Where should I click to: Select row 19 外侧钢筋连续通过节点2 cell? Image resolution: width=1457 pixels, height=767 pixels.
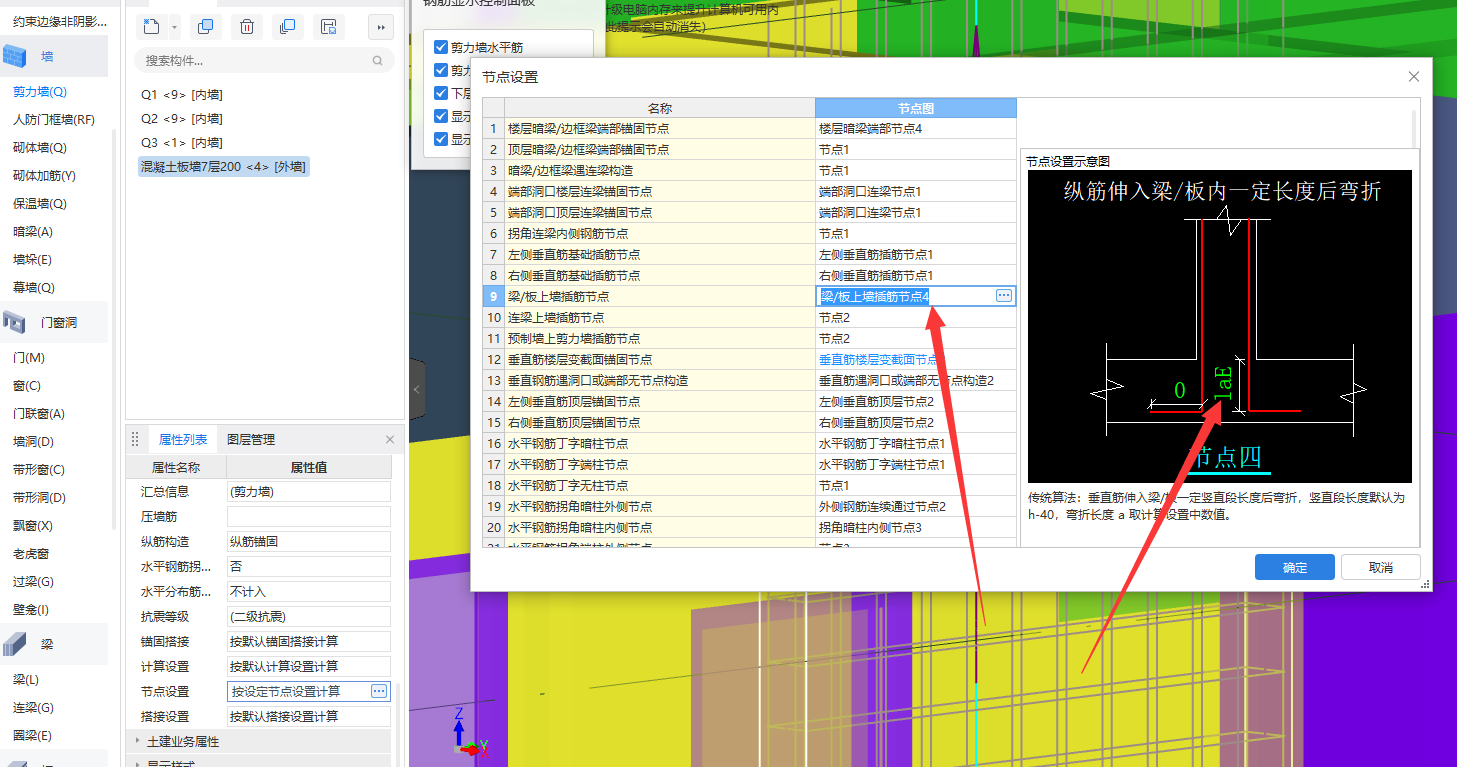[x=915, y=506]
